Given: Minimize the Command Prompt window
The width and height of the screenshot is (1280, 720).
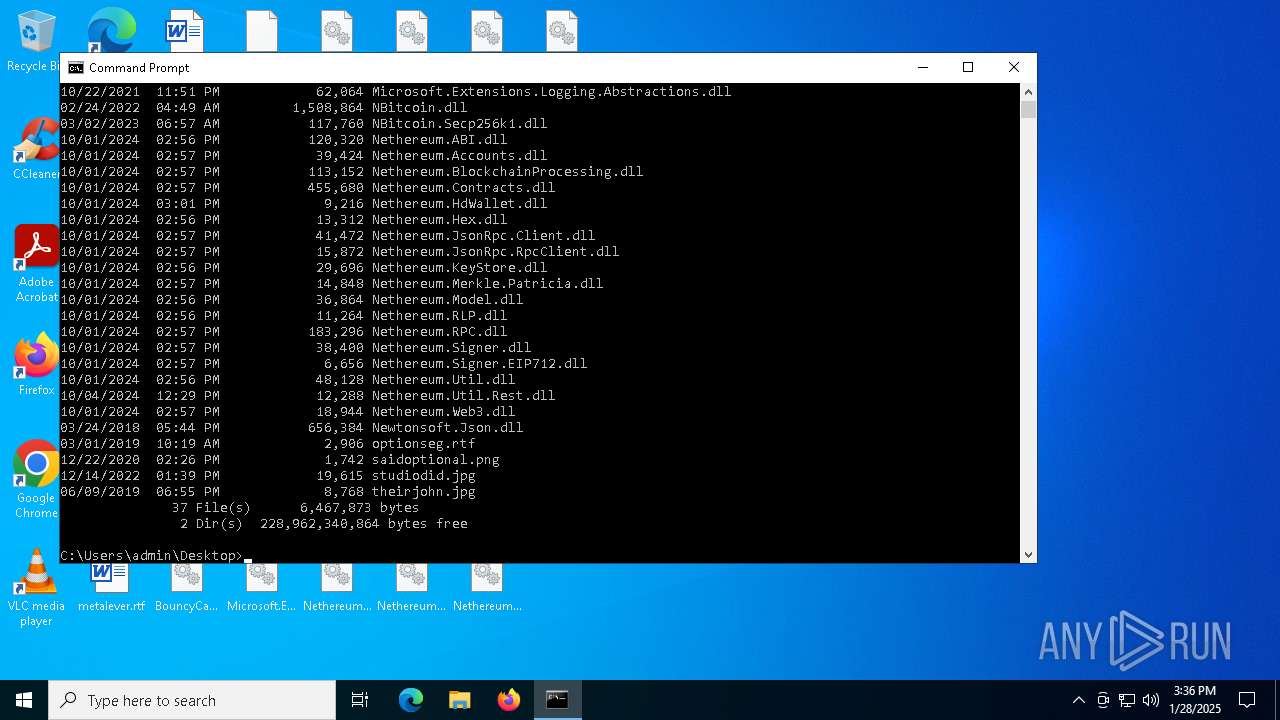Looking at the screenshot, I should [x=922, y=68].
